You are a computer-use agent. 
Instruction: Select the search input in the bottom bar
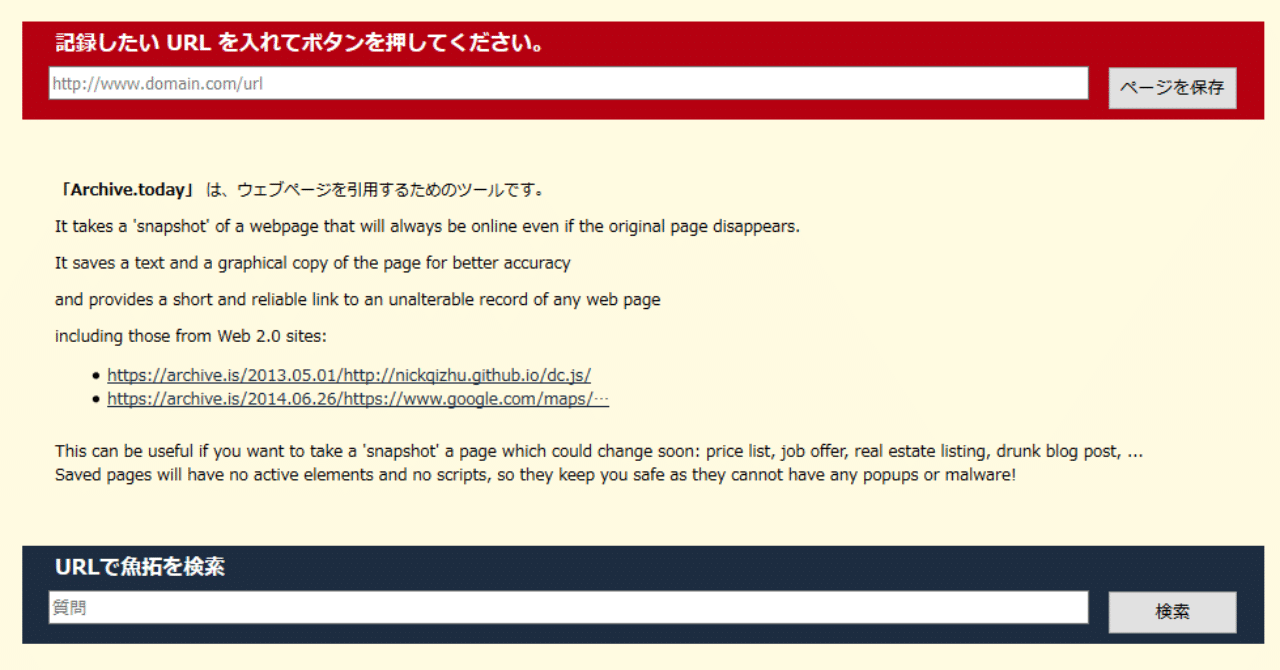click(567, 607)
